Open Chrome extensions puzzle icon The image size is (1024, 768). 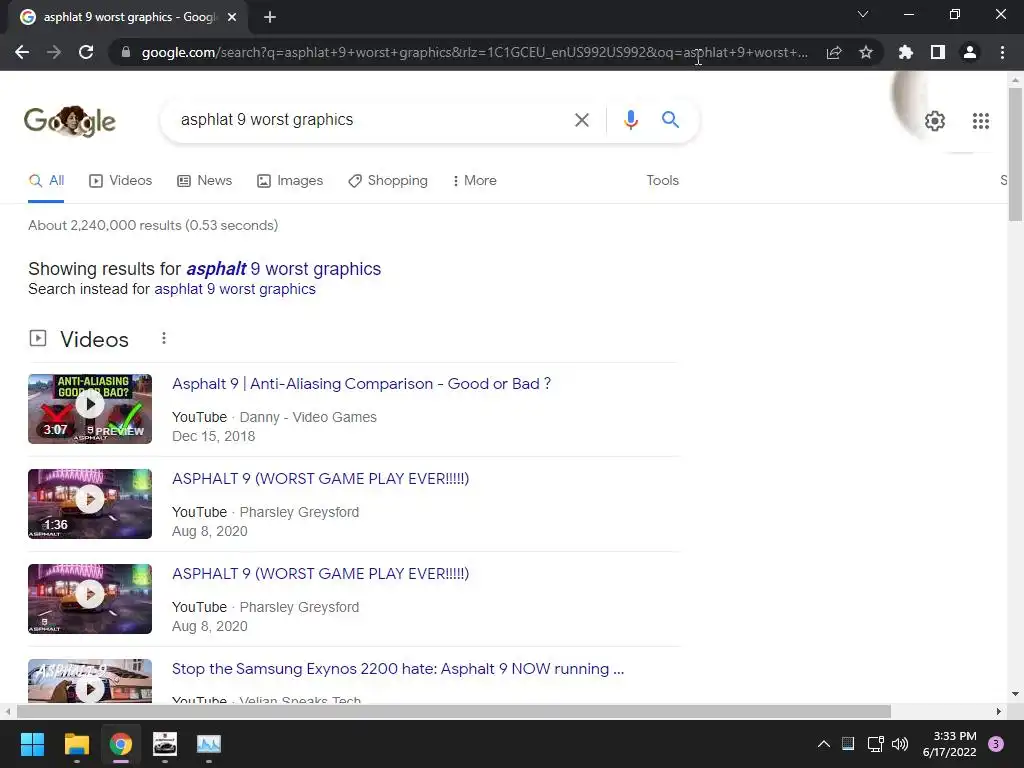pos(905,52)
